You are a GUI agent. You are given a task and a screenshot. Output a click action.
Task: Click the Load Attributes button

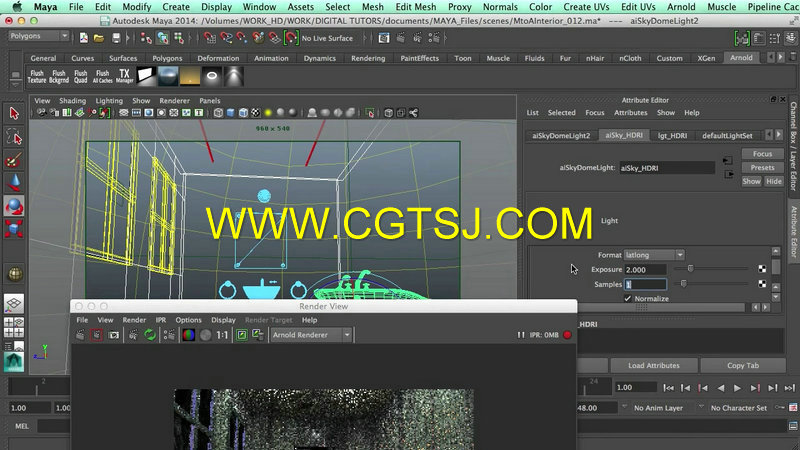(x=654, y=365)
